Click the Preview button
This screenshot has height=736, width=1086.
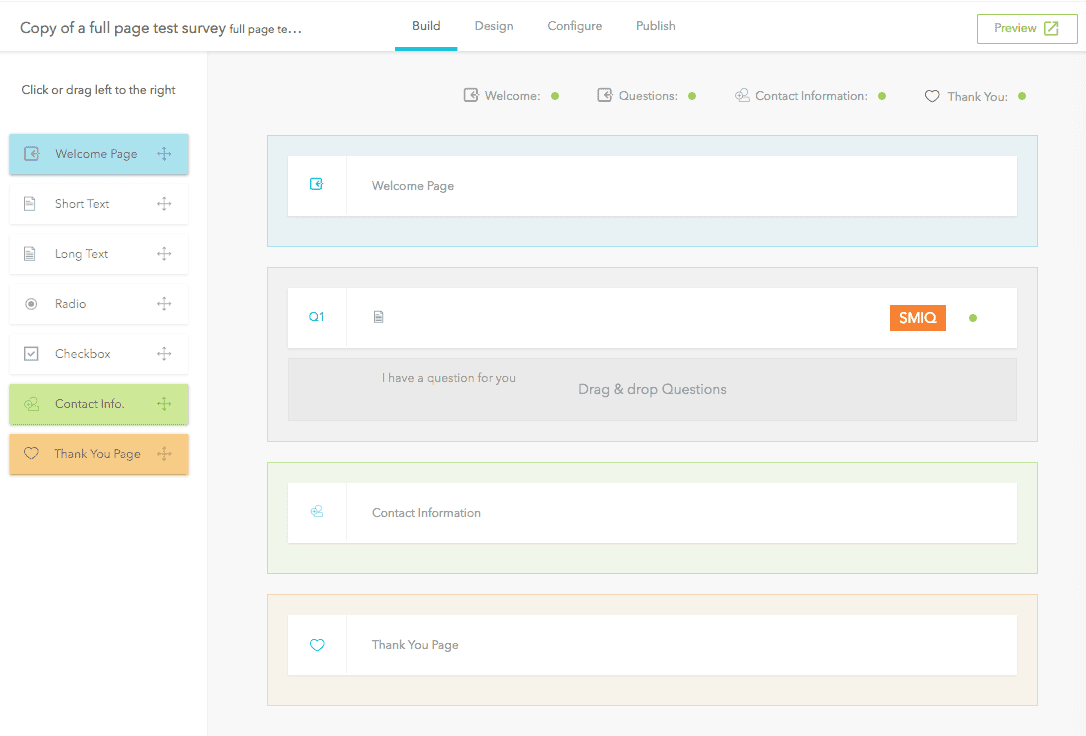click(x=1027, y=28)
